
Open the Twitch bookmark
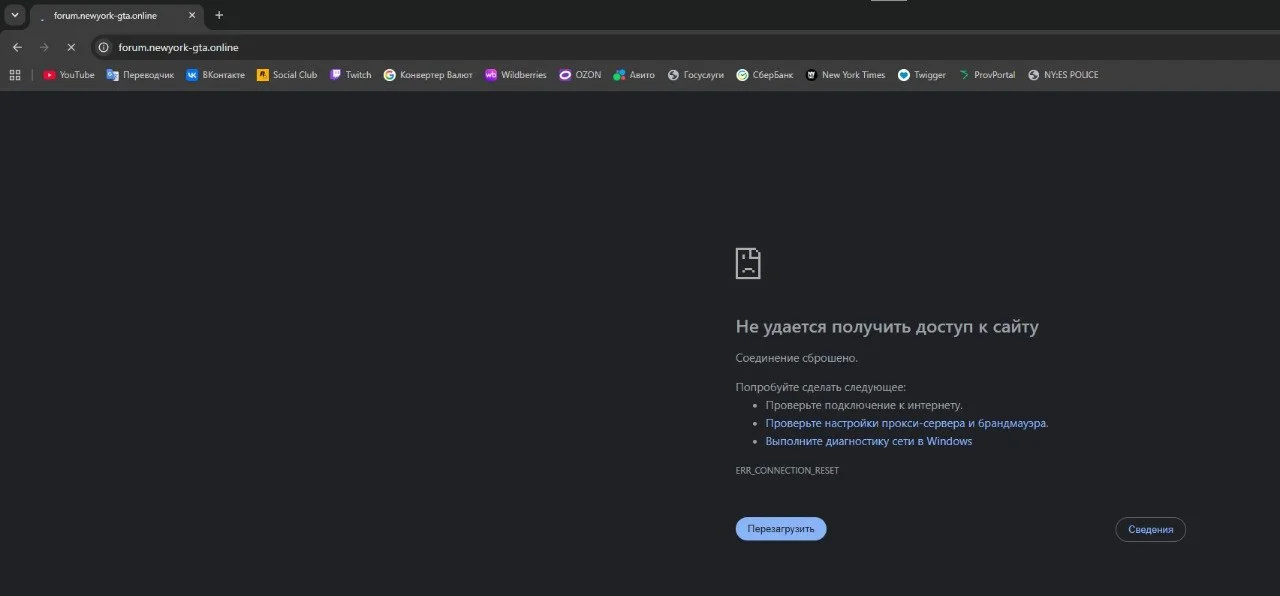click(x=350, y=75)
